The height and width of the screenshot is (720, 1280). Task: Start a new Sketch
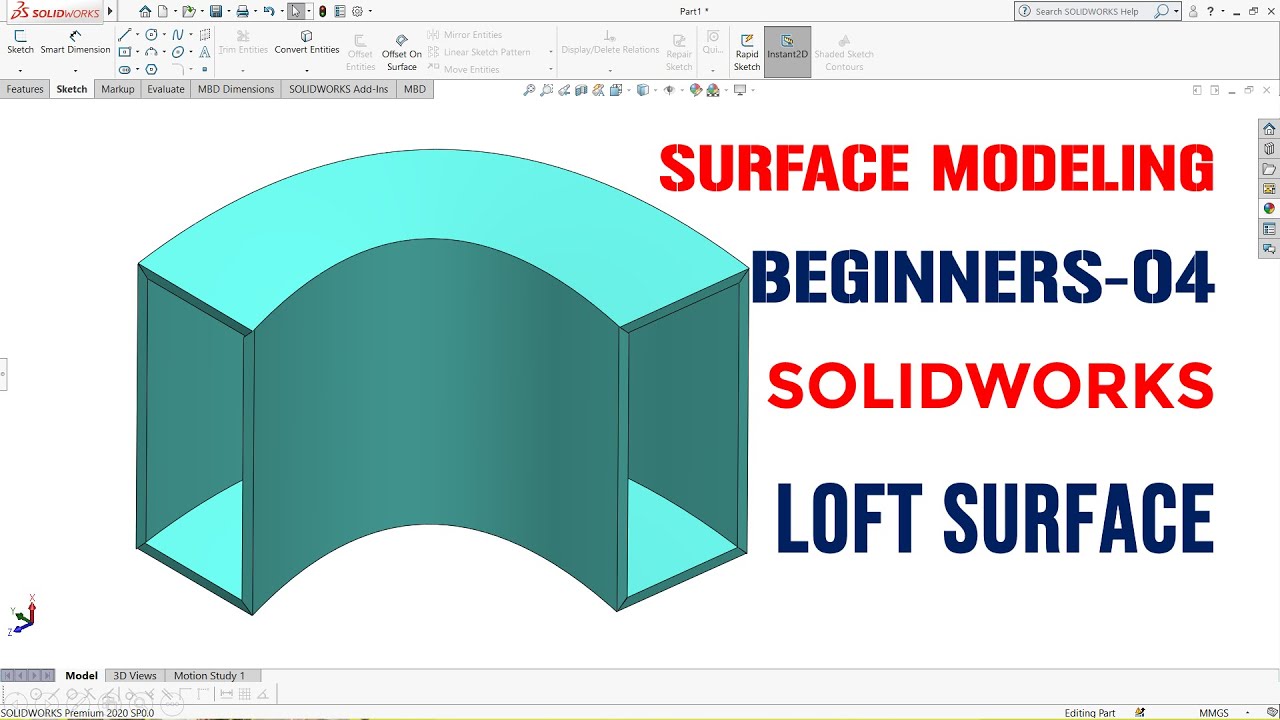click(x=20, y=42)
